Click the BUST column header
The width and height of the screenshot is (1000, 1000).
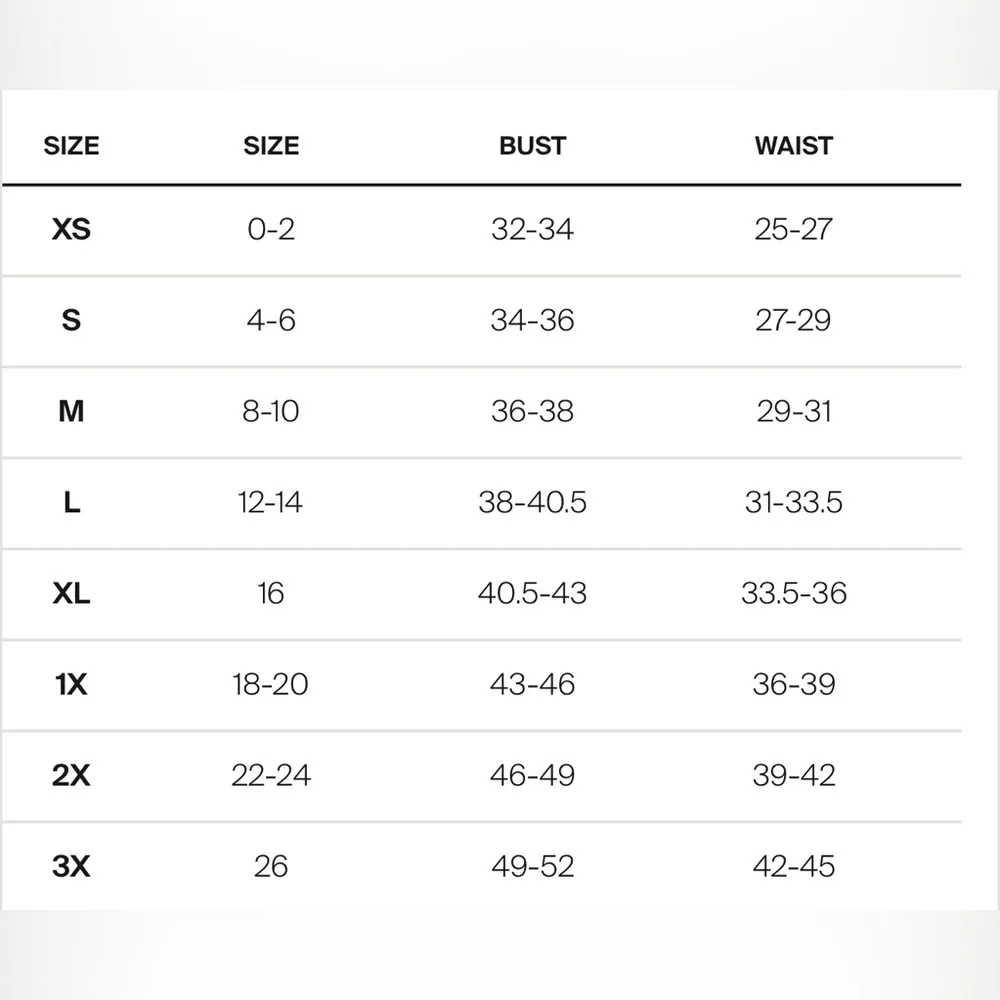pyautogui.click(x=532, y=146)
